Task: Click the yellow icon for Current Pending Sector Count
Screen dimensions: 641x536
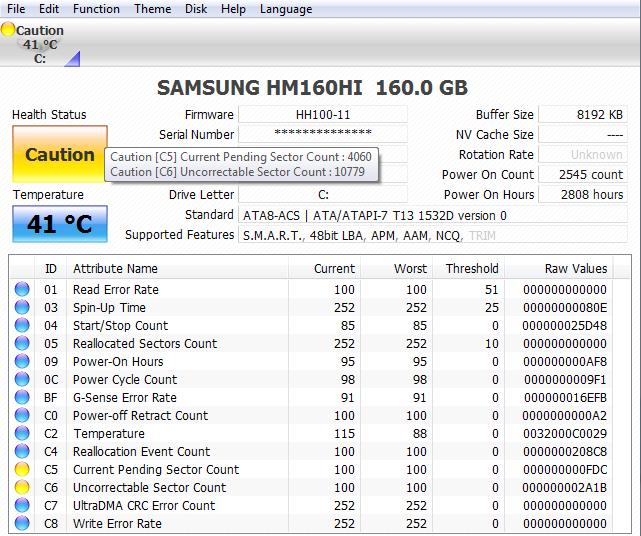Action: 22,469
